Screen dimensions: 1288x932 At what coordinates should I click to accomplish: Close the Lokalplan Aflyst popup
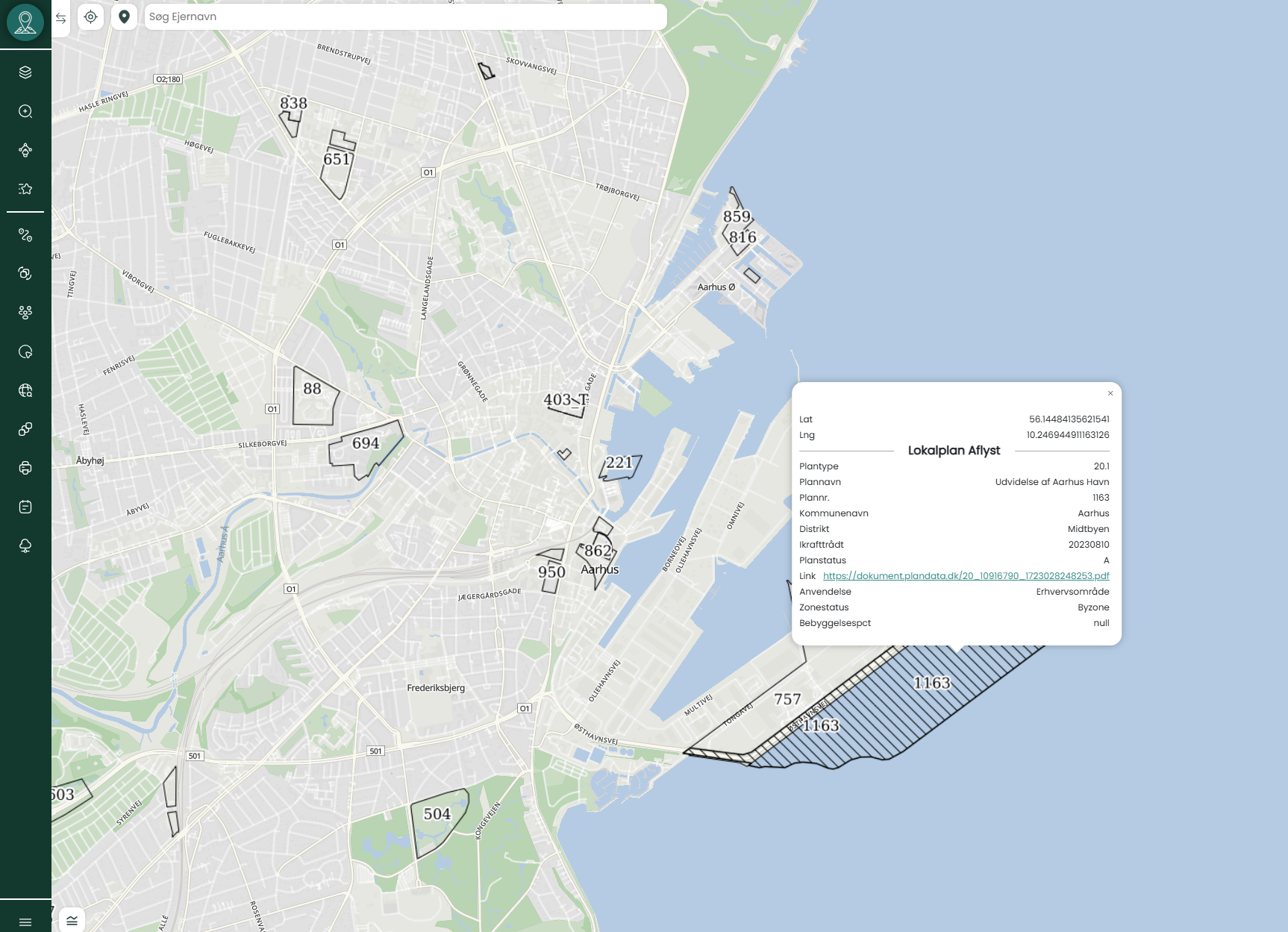(x=1110, y=393)
